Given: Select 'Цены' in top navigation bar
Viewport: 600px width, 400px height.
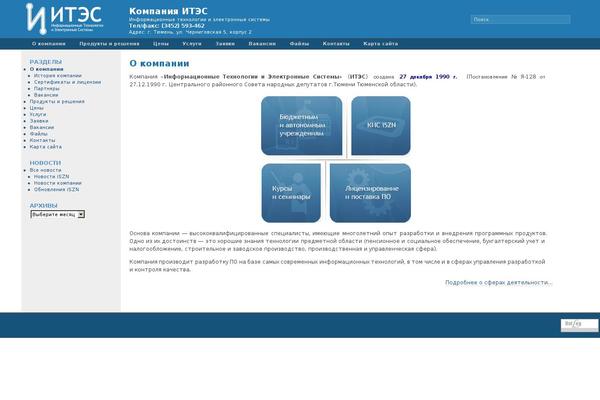Looking at the screenshot, I should pos(161,44).
